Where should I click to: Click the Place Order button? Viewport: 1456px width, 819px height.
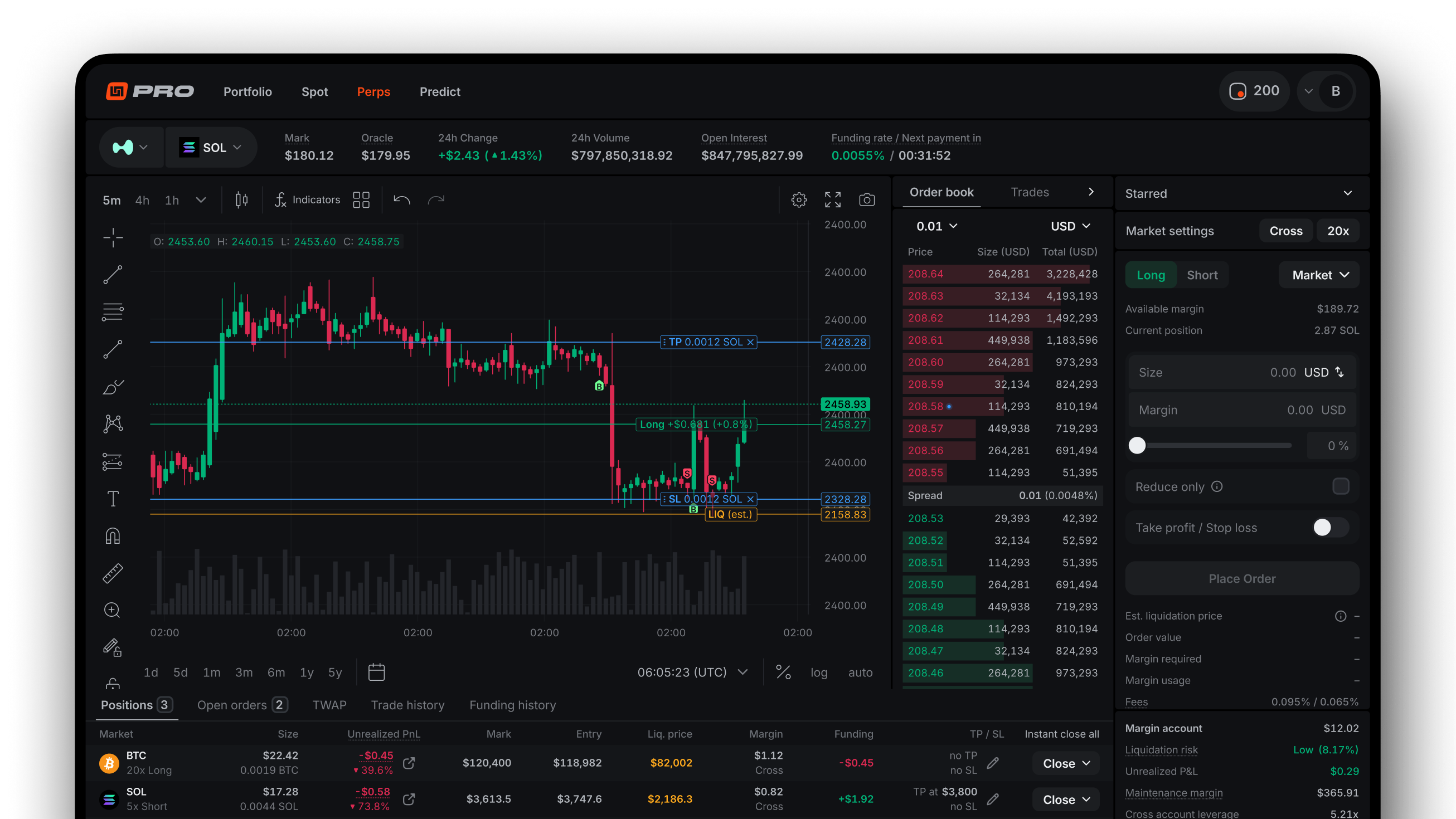[x=1242, y=578]
